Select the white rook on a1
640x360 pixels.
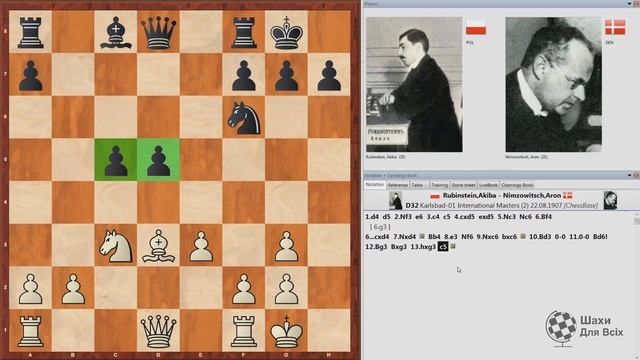31,331
